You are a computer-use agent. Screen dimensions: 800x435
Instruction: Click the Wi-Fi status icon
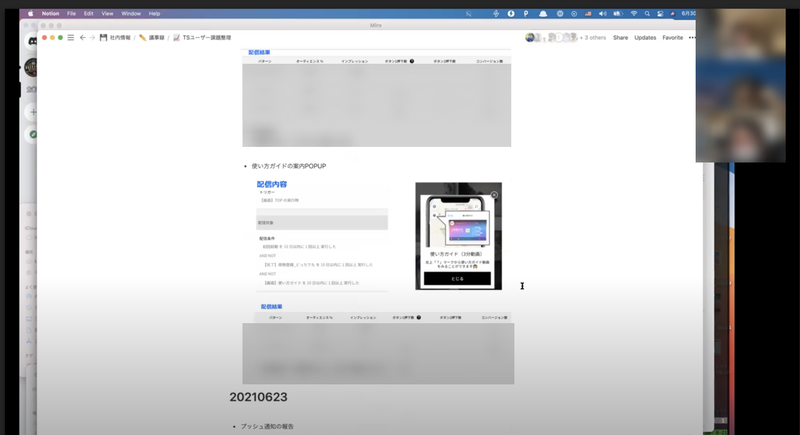pyautogui.click(x=634, y=14)
